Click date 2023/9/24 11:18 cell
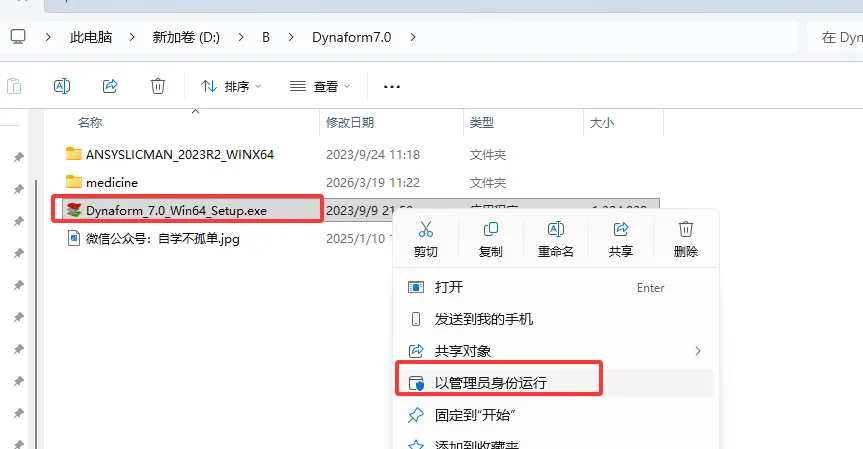The image size is (863, 449). coord(373,155)
